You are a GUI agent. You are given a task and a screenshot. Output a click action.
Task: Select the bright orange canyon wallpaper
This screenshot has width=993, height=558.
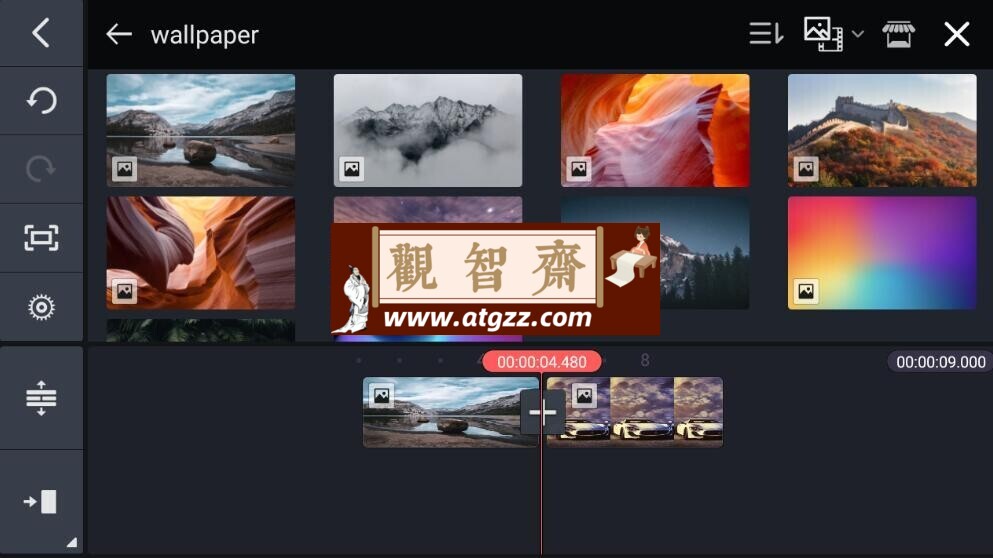tap(655, 130)
